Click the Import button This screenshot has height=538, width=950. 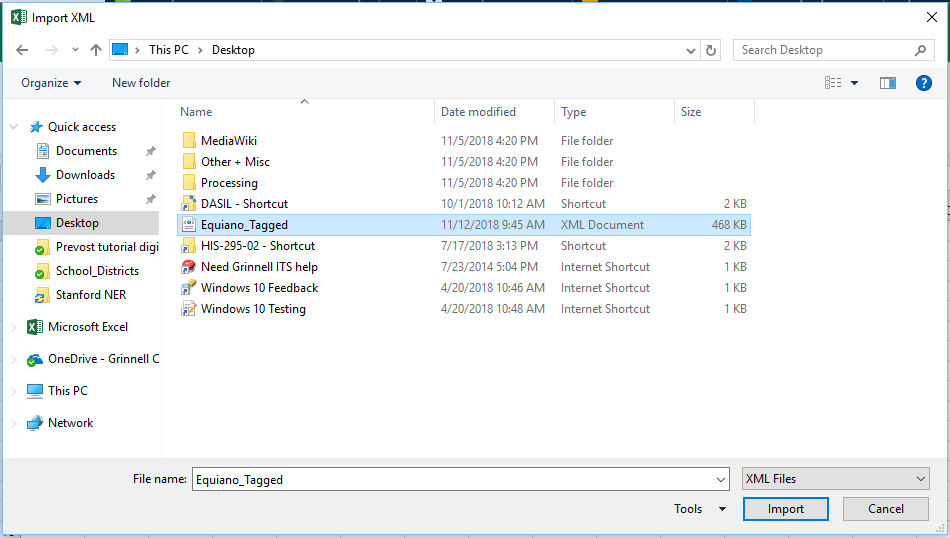point(785,509)
